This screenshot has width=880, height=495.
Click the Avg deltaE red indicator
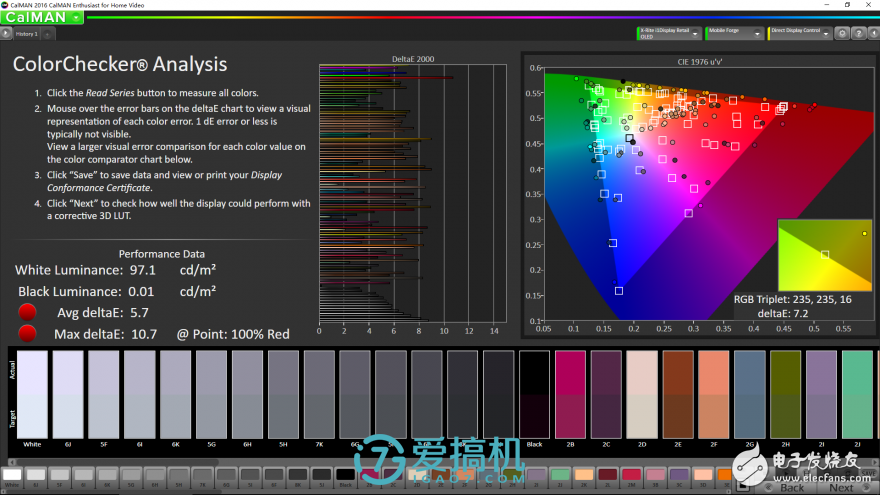pyautogui.click(x=28, y=313)
